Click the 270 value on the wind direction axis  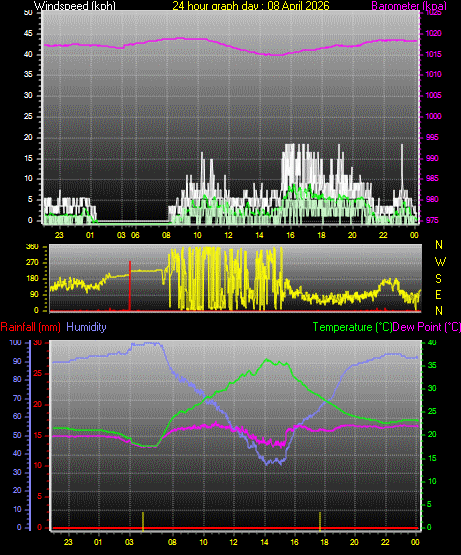pyautogui.click(x=33, y=263)
